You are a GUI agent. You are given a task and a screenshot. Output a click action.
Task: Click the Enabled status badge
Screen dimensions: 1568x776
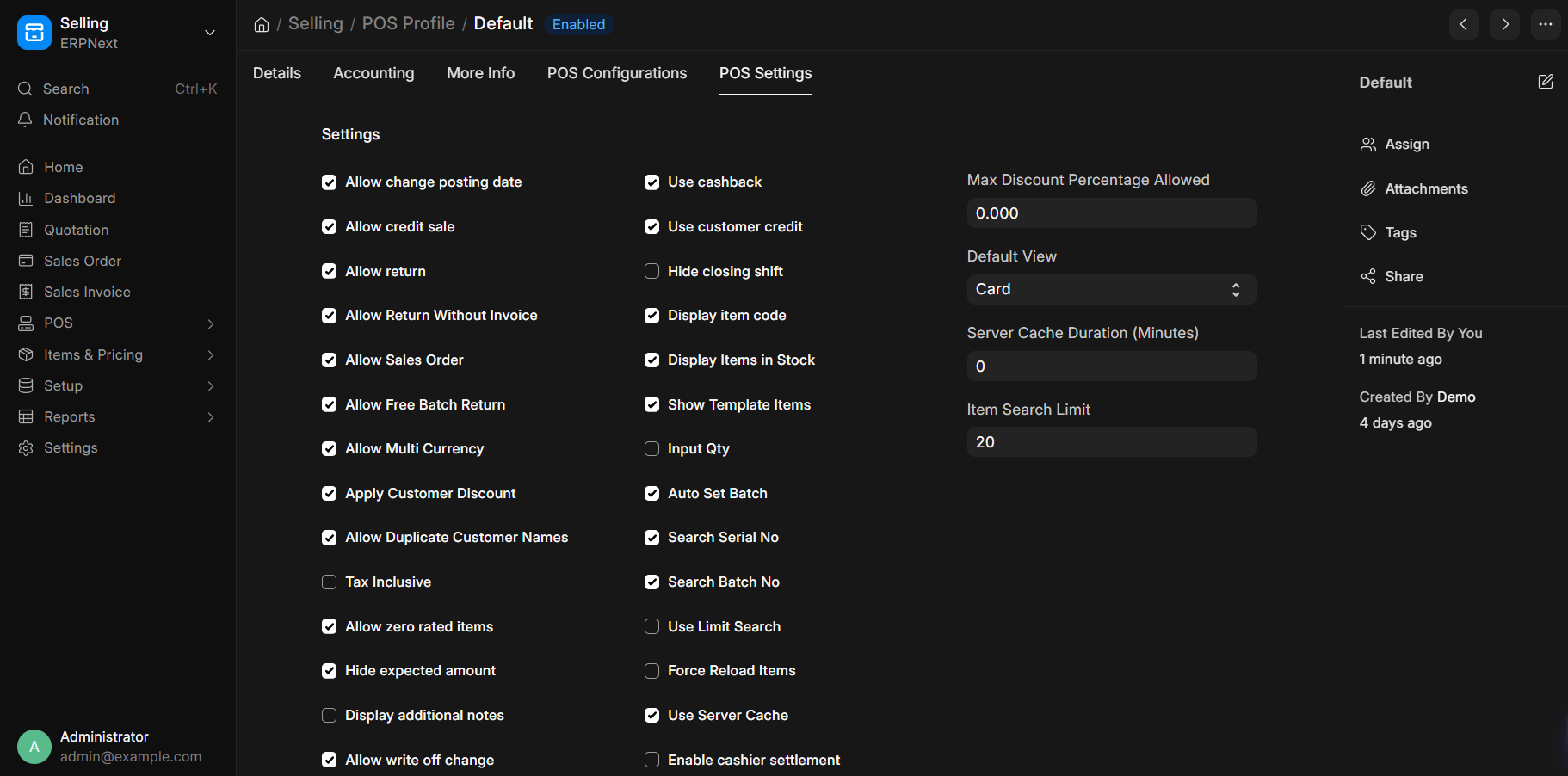pyautogui.click(x=578, y=24)
